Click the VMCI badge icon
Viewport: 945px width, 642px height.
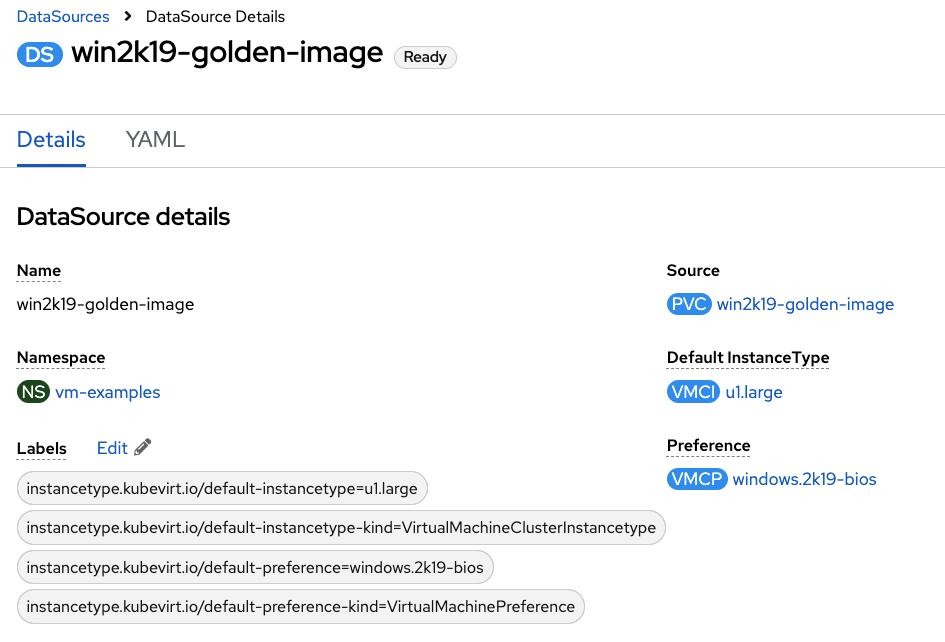point(693,392)
